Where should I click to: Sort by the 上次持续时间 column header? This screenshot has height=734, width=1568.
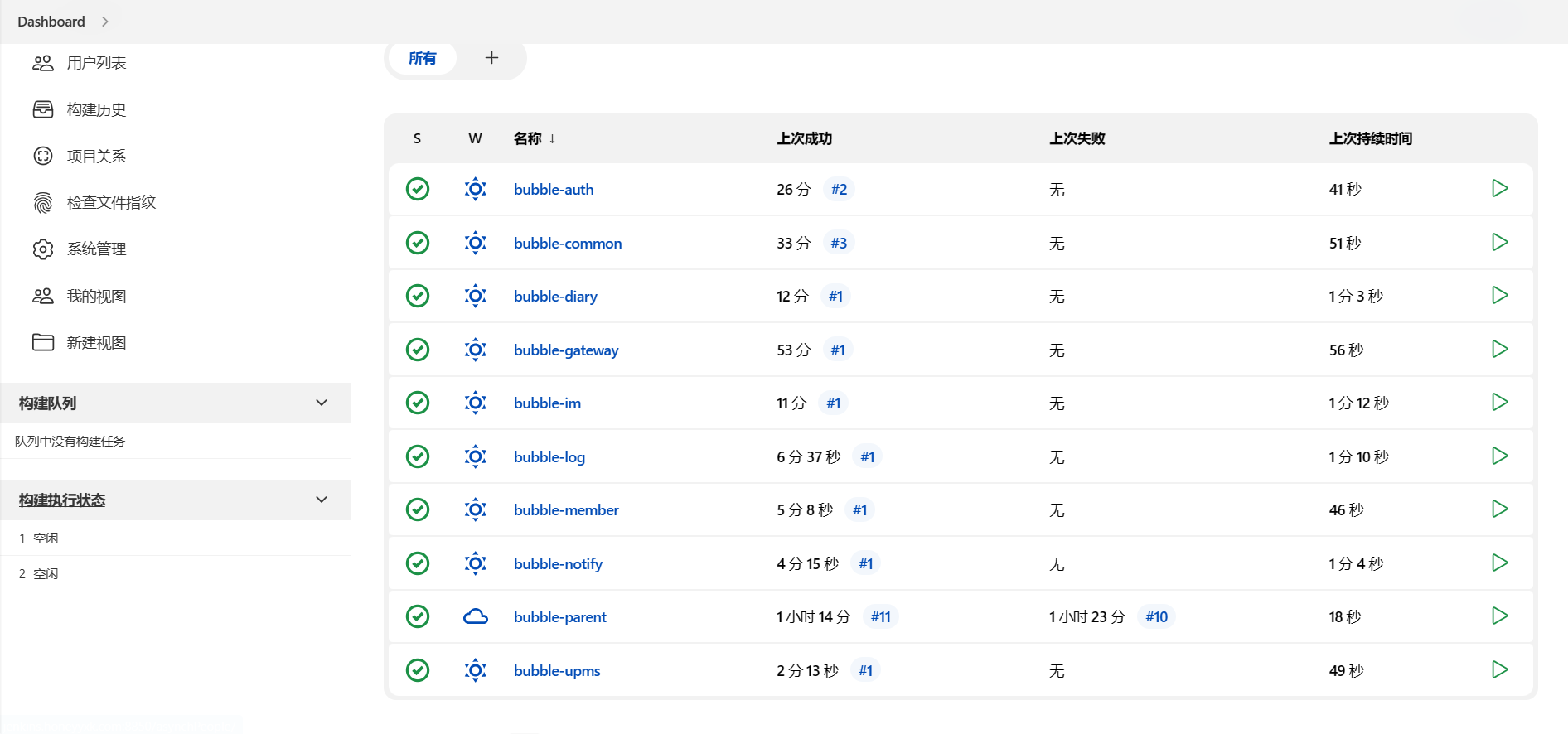(1371, 138)
